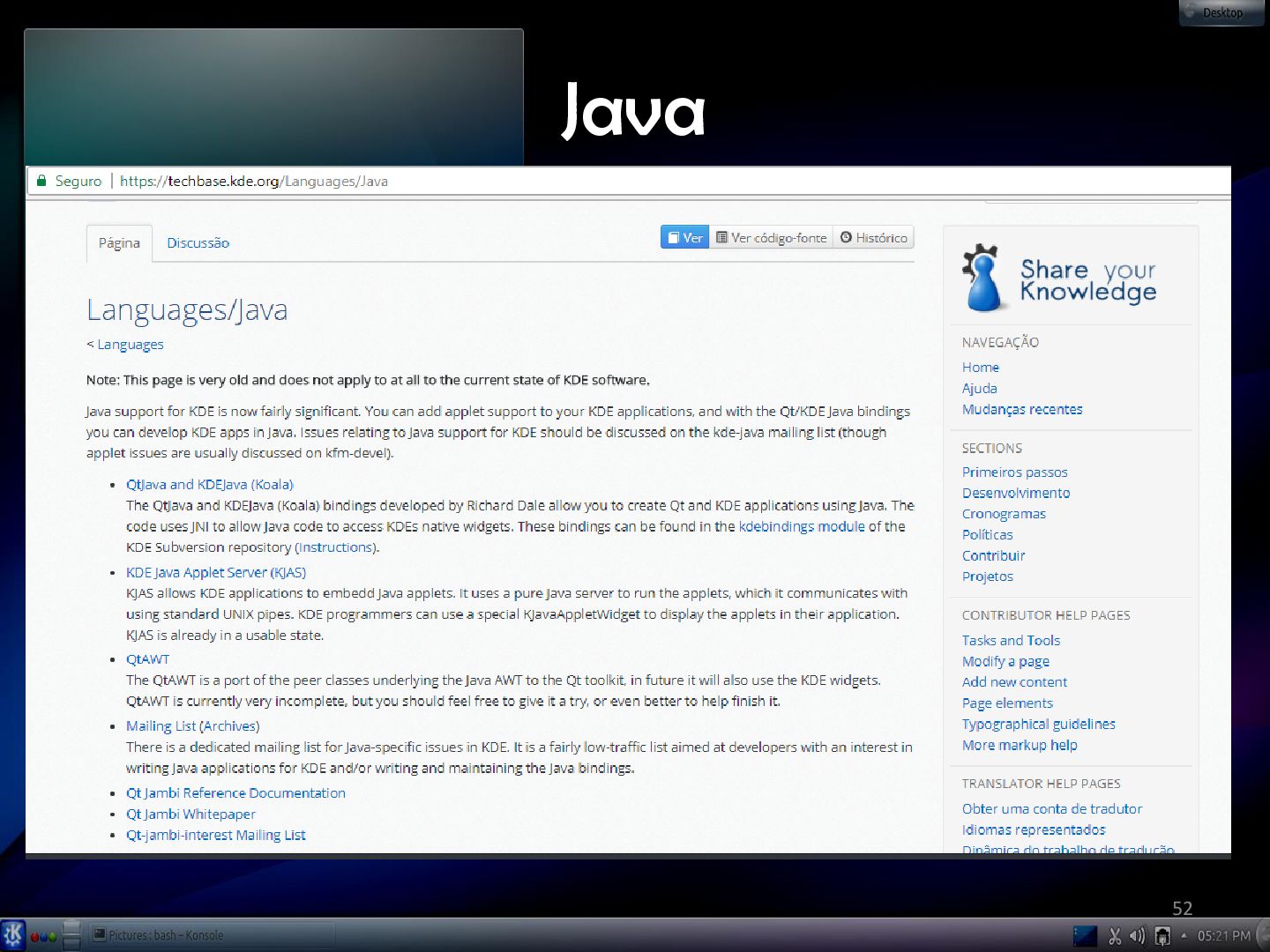The height and width of the screenshot is (952, 1270).
Task: Click the green padlock Seguro icon
Action: 41,181
